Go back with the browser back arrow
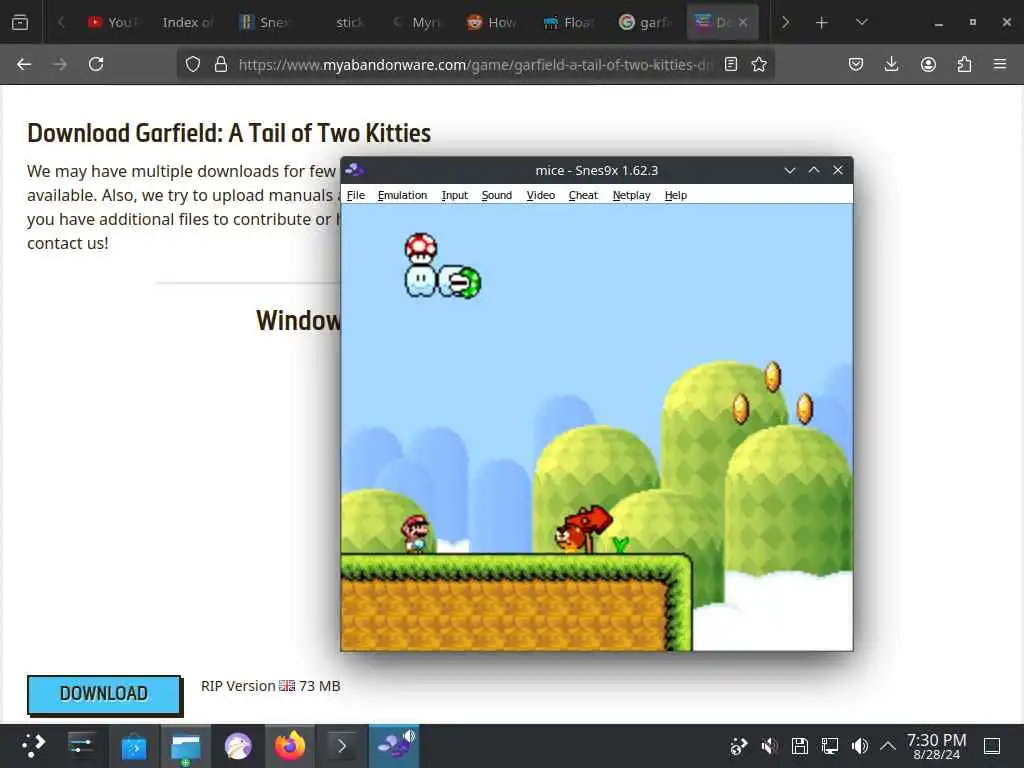Viewport: 1024px width, 768px height. [24, 64]
